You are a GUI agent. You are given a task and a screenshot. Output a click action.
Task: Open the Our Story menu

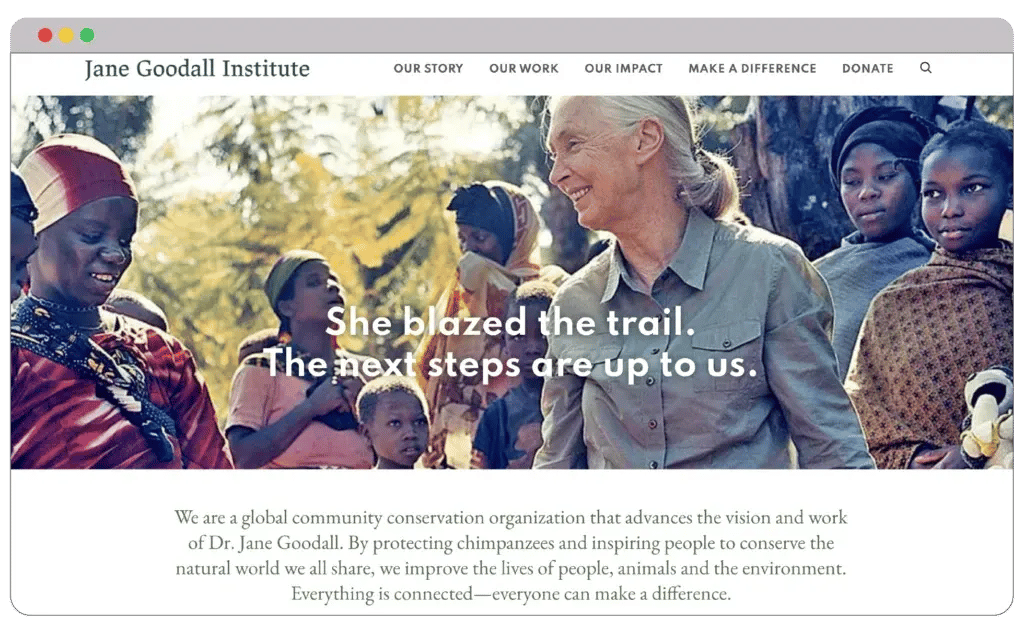[428, 69]
